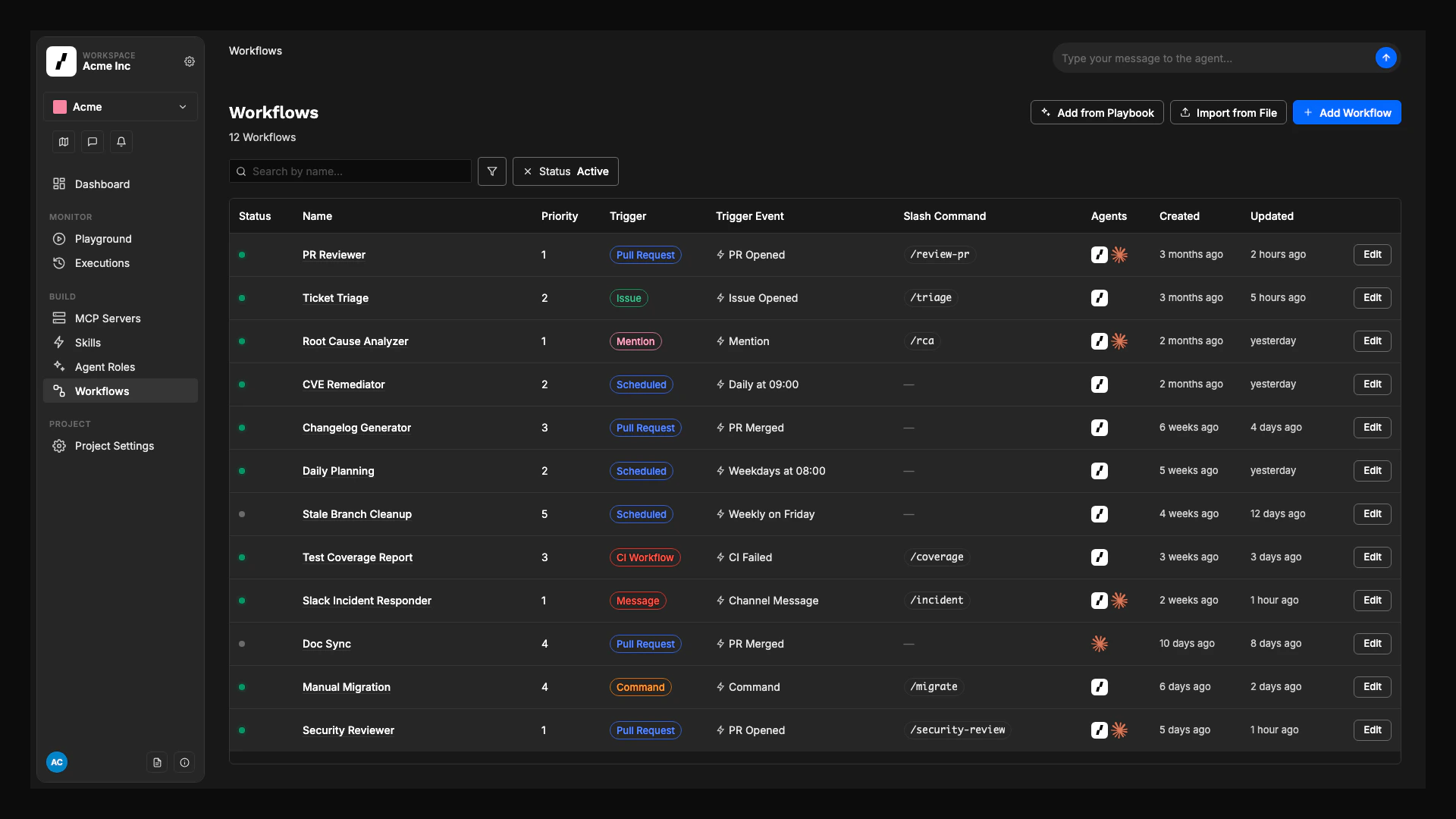Open Test Coverage Report workflow name

(x=357, y=557)
